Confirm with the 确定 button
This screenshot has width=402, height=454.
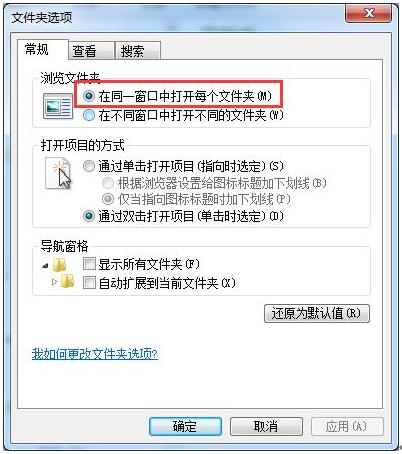point(185,426)
